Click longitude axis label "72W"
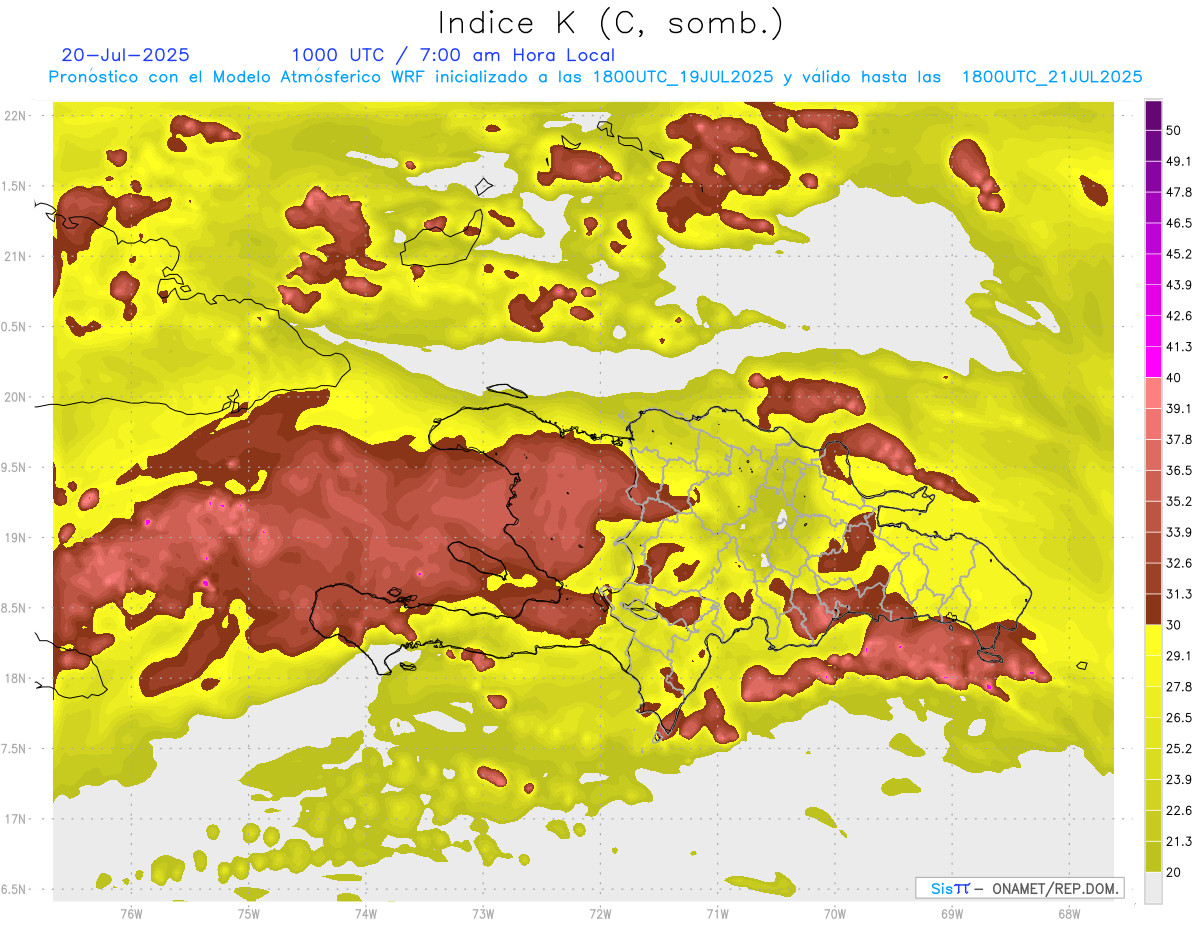Viewport: 1200px width, 927px height. pos(600,914)
